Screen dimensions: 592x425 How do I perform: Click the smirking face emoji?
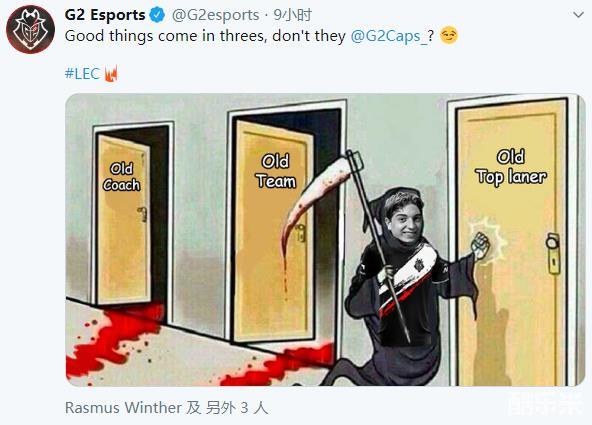[449, 35]
